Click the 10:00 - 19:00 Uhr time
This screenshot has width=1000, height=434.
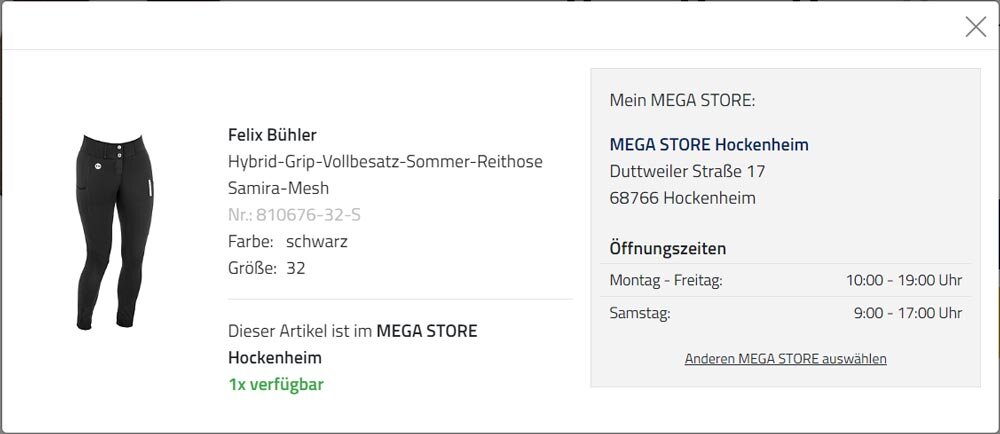click(x=904, y=280)
